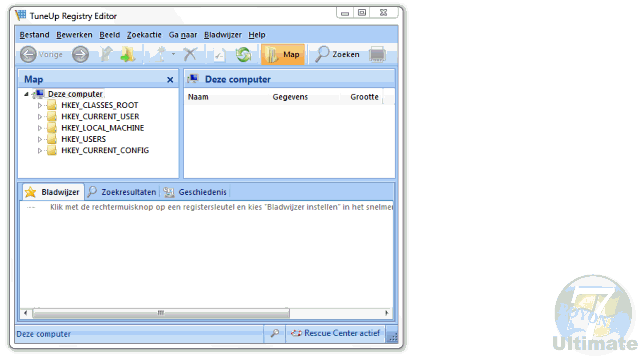The height and width of the screenshot is (360, 640).
Task: Click Deze computer path in status bar
Action: click(x=44, y=334)
